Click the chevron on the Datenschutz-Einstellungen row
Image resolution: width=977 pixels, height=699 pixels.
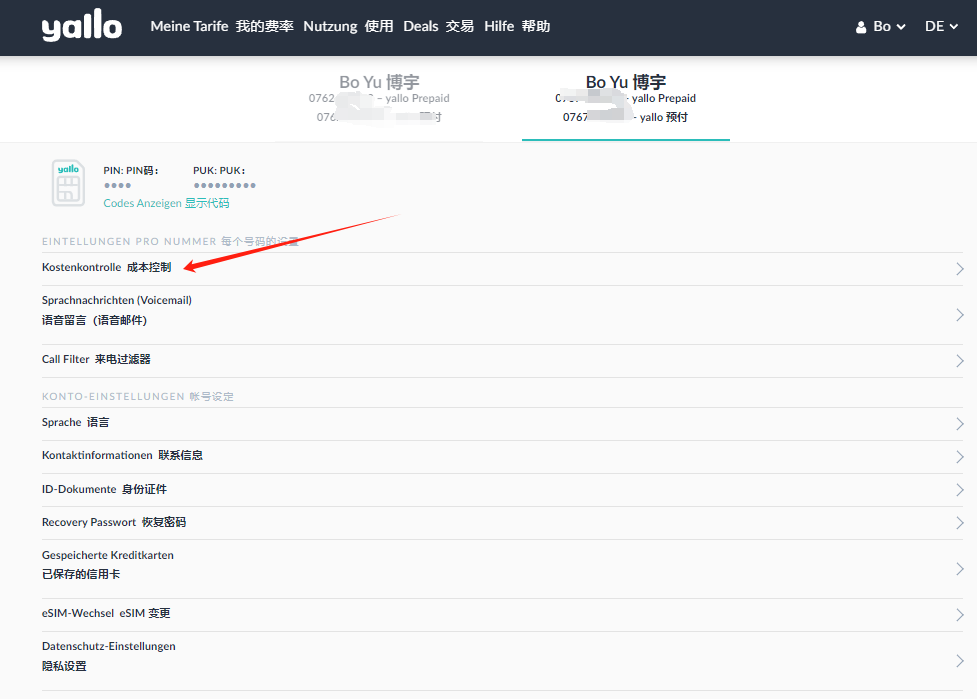click(x=960, y=661)
